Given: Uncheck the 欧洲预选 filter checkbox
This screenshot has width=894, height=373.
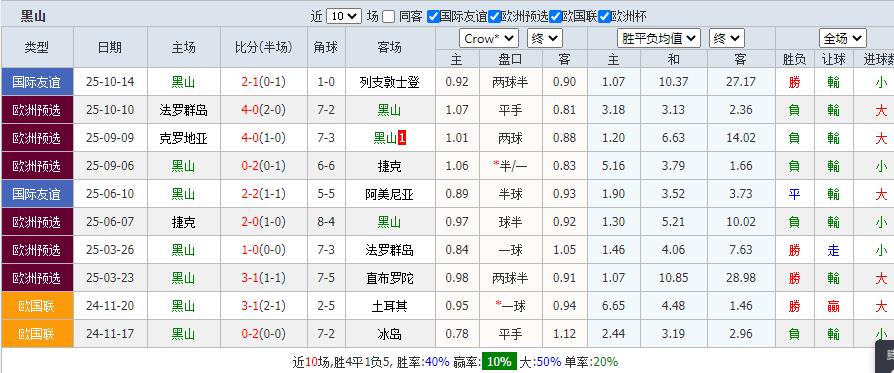Looking at the screenshot, I should (494, 17).
